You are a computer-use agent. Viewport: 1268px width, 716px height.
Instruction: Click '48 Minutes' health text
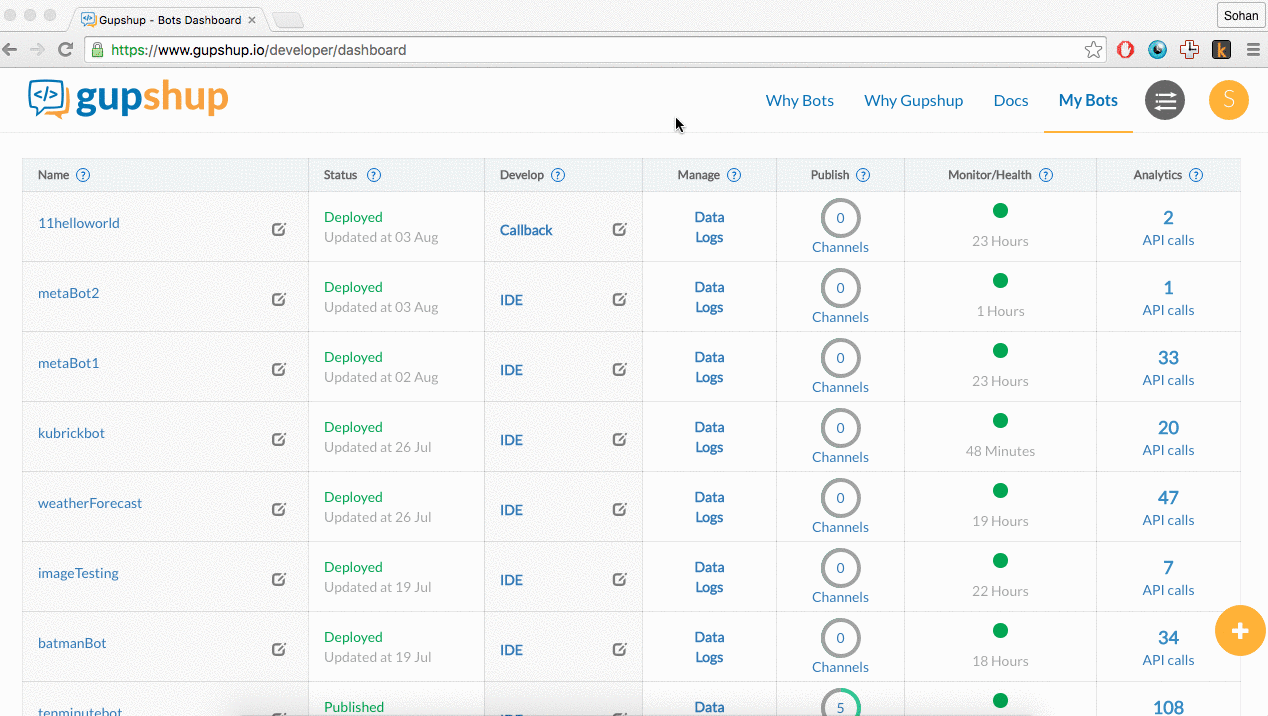click(1000, 451)
